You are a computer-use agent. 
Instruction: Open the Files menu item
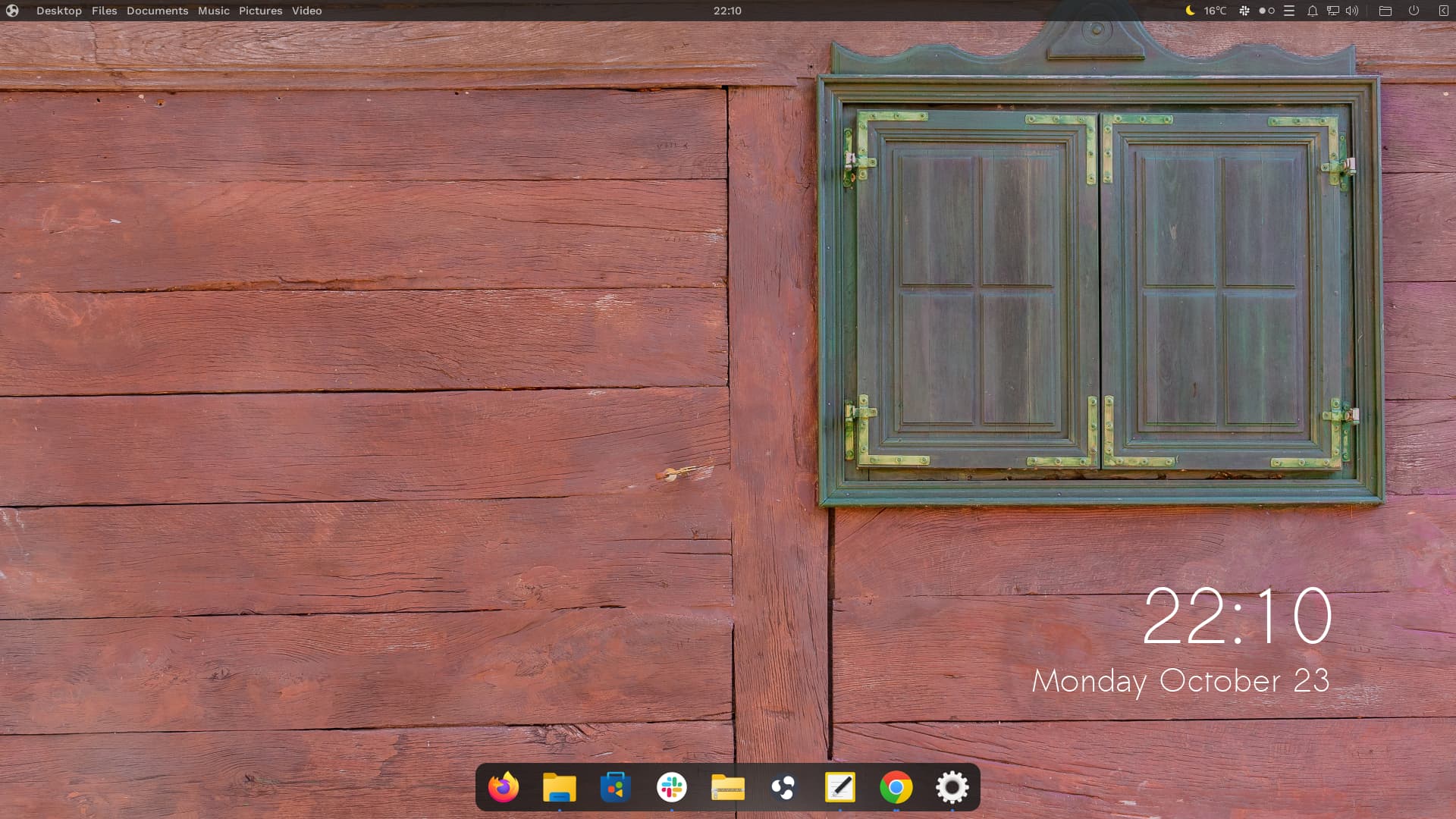(x=104, y=11)
